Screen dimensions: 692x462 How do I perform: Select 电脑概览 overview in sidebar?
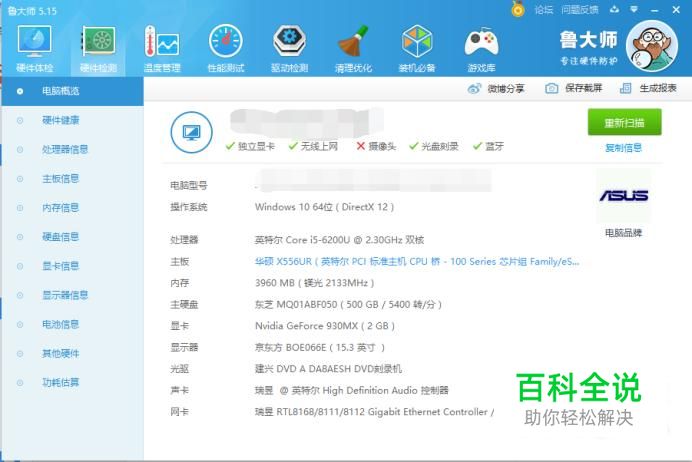point(72,91)
